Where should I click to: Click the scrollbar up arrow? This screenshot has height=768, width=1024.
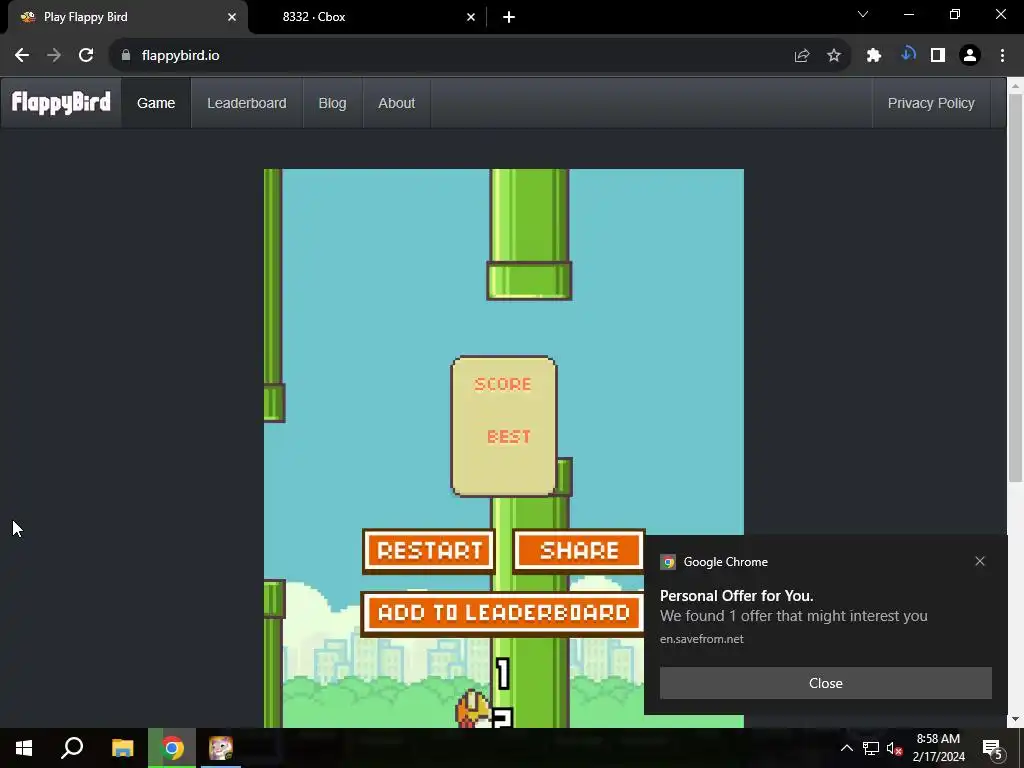[x=1015, y=85]
